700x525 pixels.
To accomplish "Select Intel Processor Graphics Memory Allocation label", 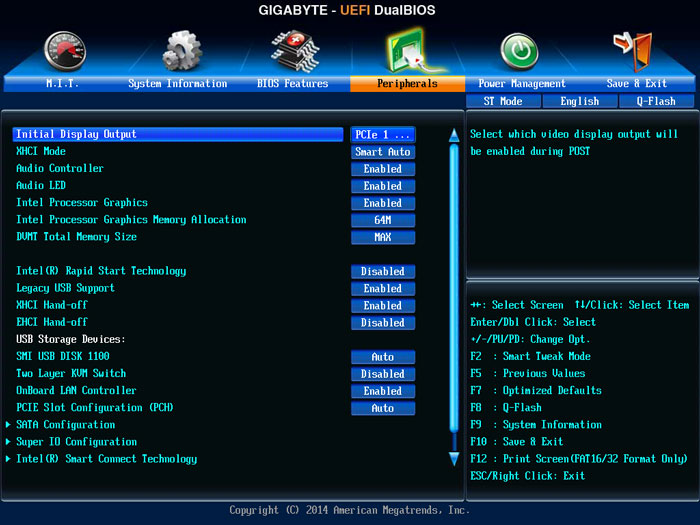I will (131, 220).
